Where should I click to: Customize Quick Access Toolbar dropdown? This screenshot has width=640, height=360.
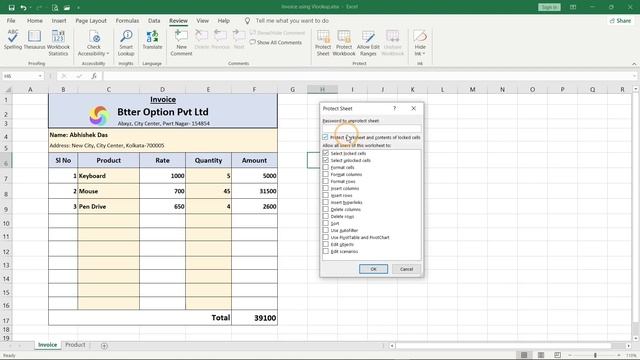click(x=78, y=7)
